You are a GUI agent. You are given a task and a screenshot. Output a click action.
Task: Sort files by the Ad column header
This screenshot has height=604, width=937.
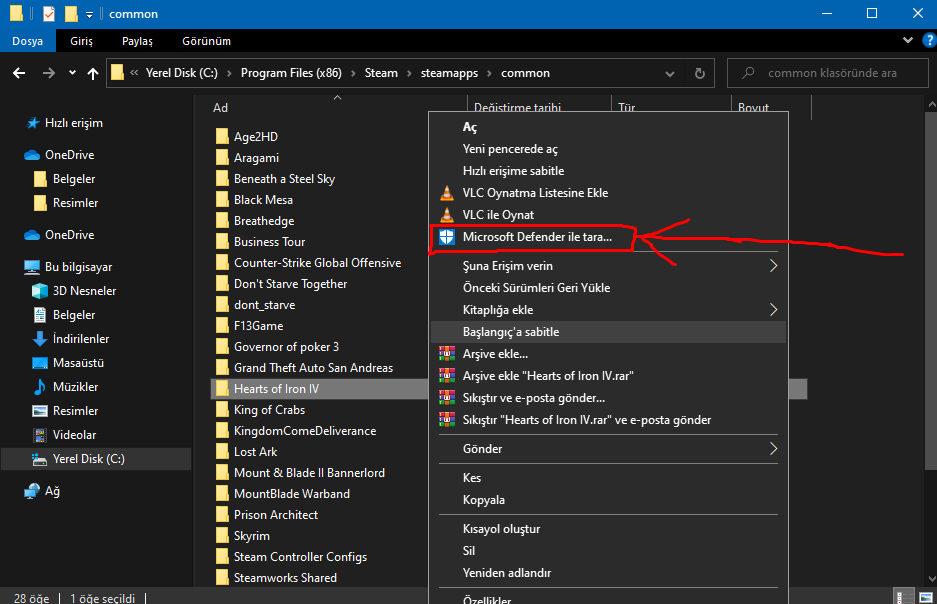(221, 108)
